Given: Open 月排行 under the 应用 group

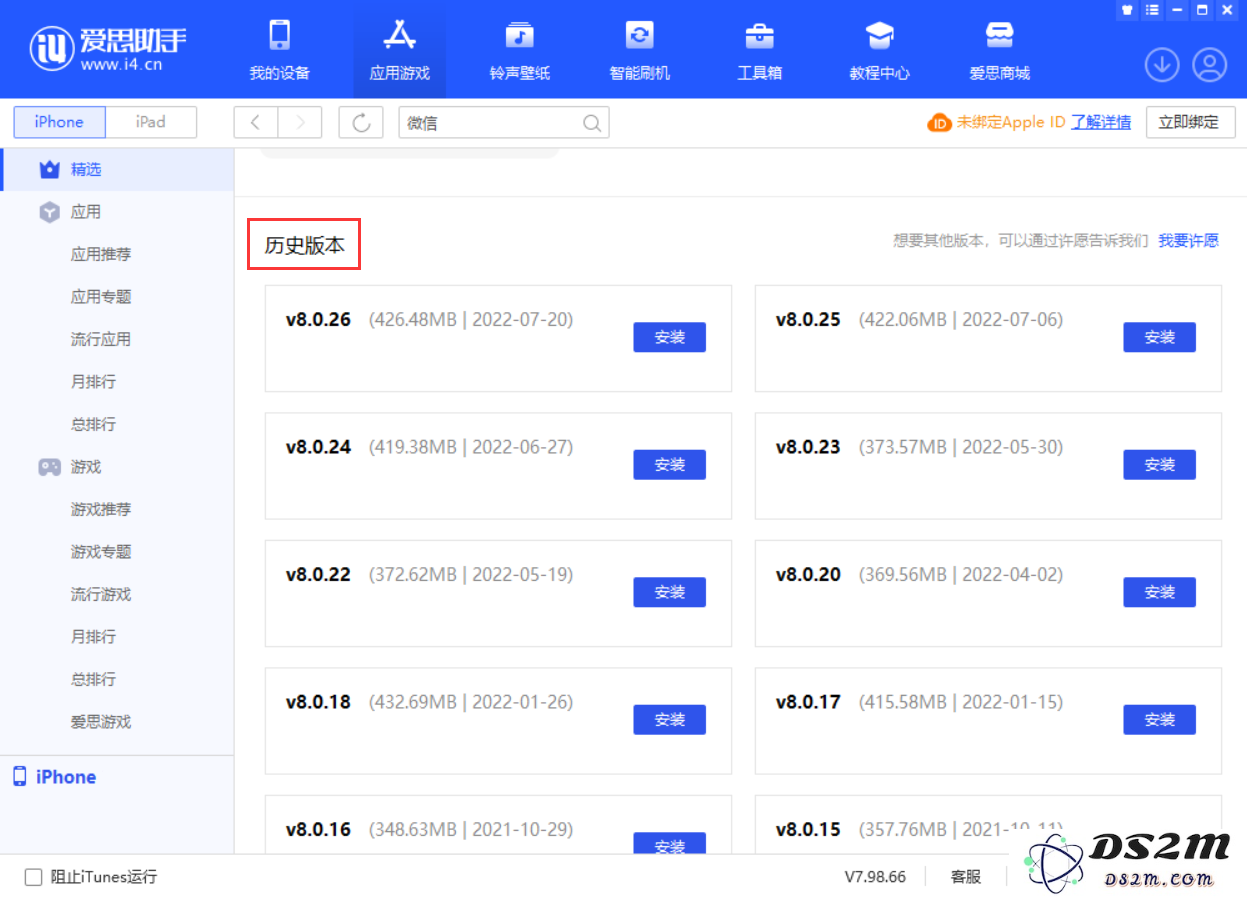Looking at the screenshot, I should pyautogui.click(x=94, y=382).
